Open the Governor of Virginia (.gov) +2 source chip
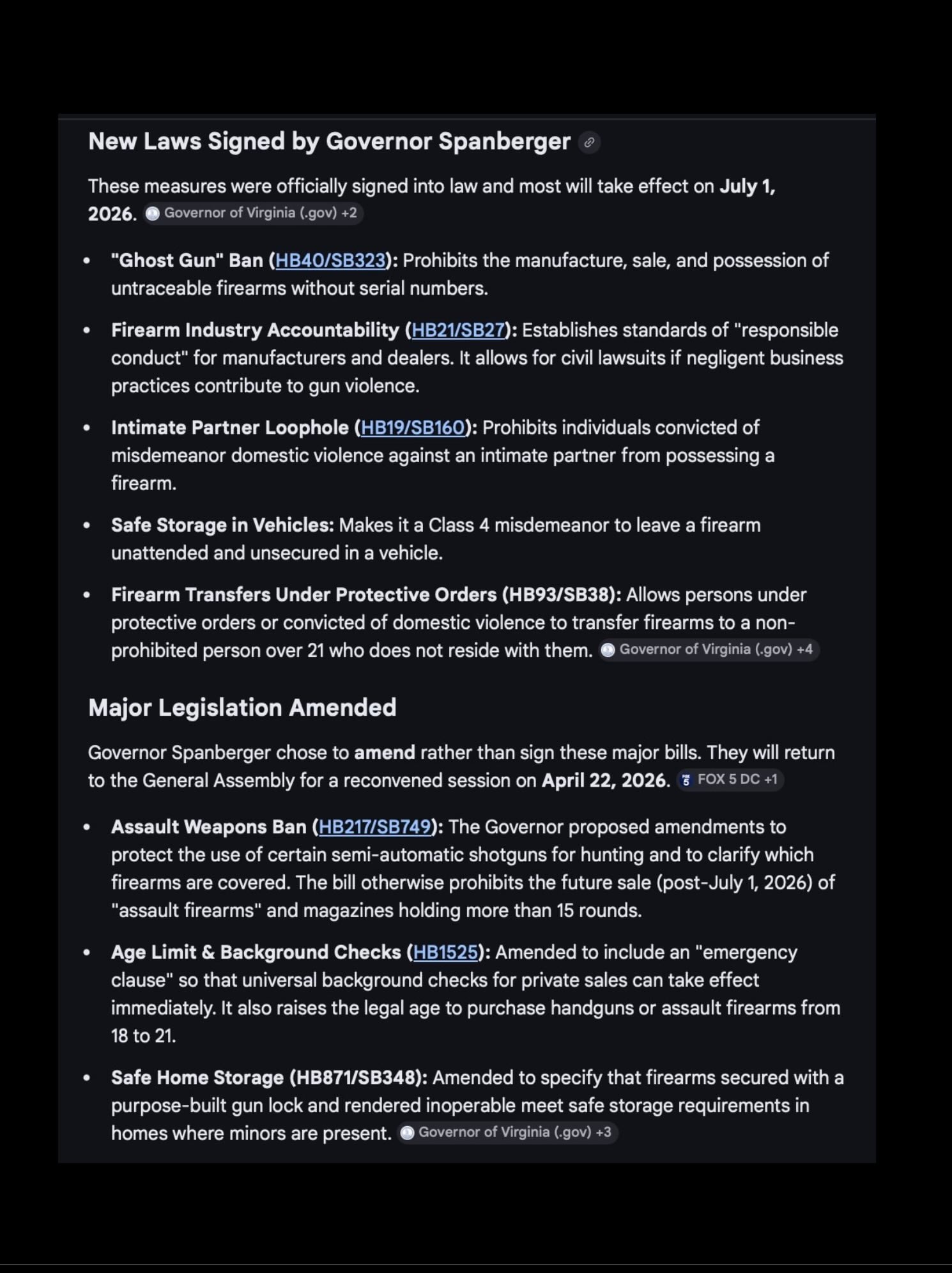The height and width of the screenshot is (1273, 952). (x=254, y=213)
